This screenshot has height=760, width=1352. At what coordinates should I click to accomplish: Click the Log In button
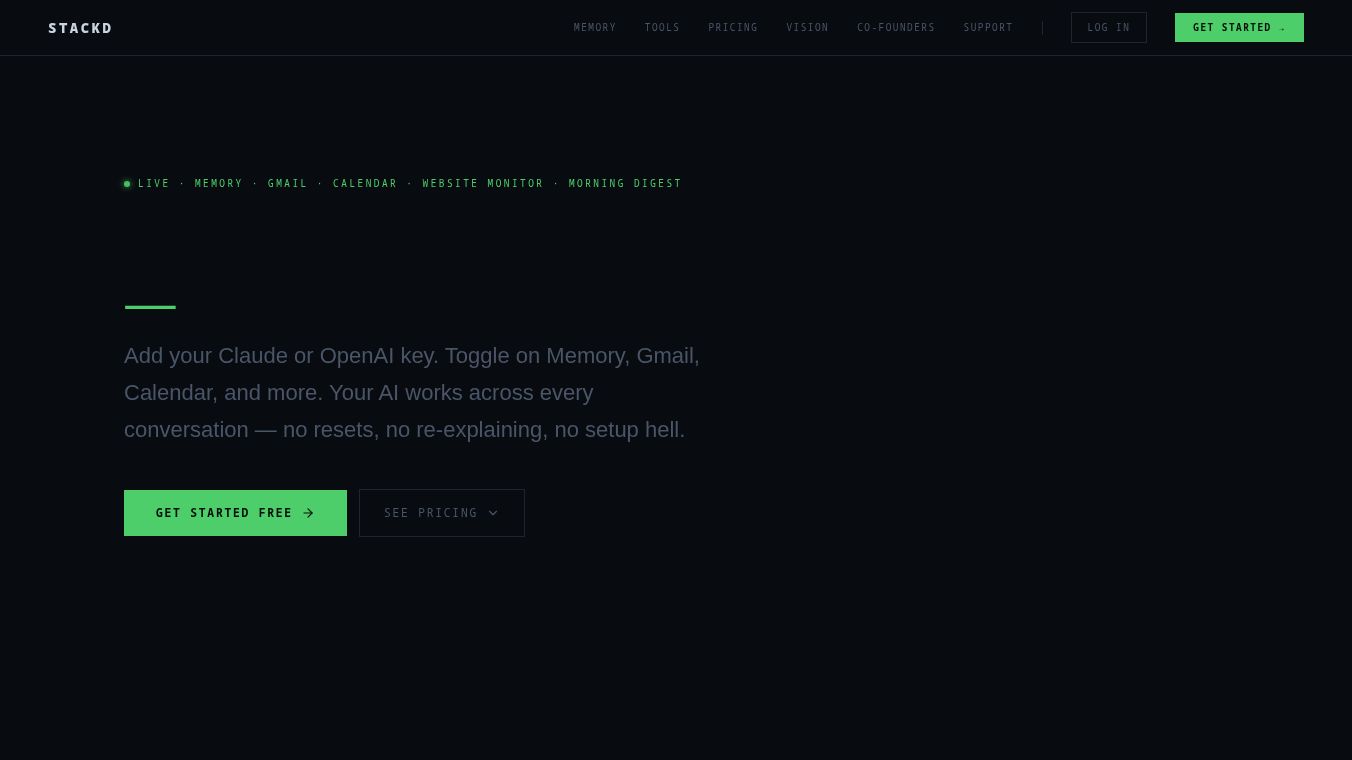pyautogui.click(x=1109, y=28)
